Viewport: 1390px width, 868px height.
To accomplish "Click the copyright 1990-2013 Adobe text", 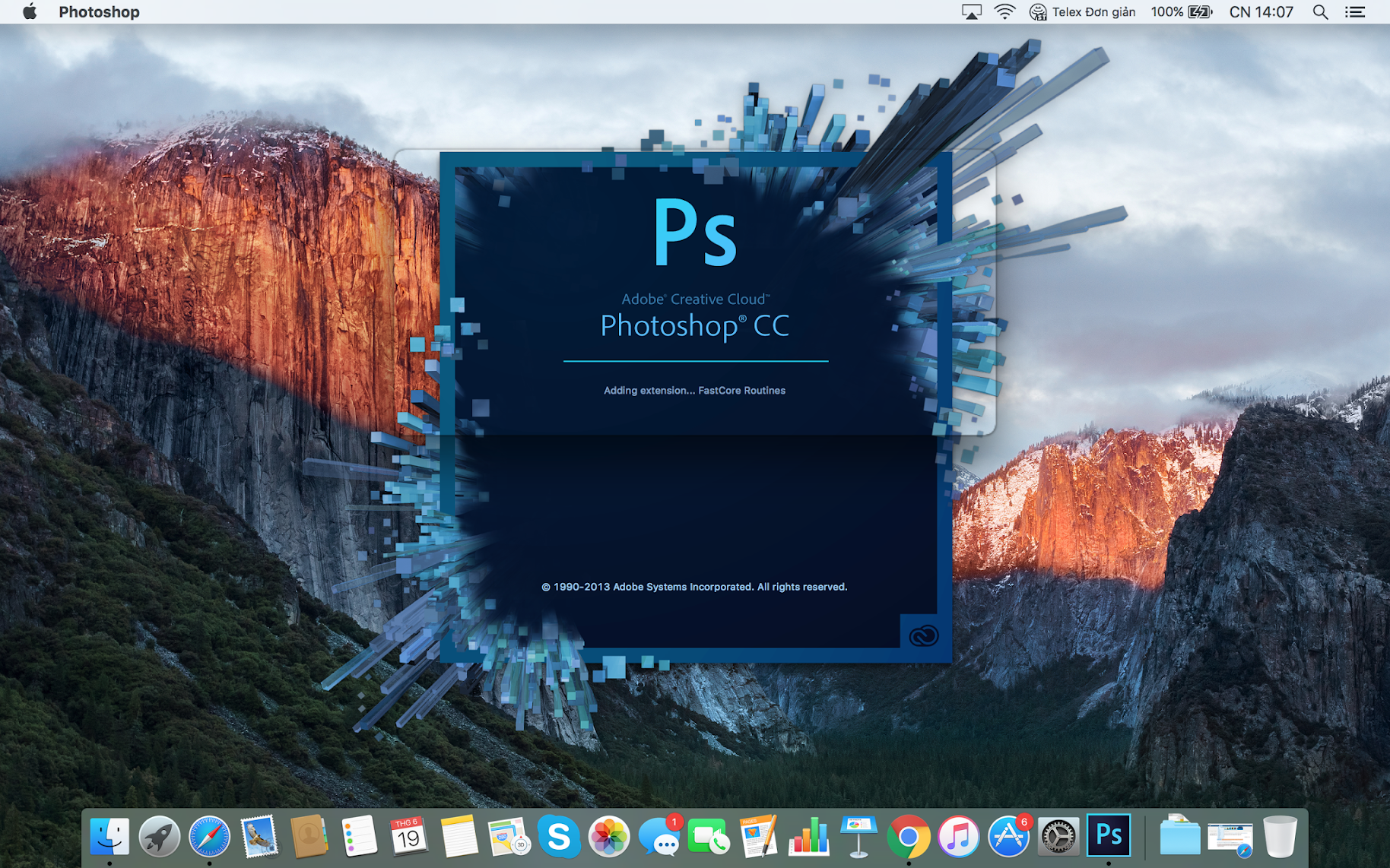I will click(x=694, y=587).
